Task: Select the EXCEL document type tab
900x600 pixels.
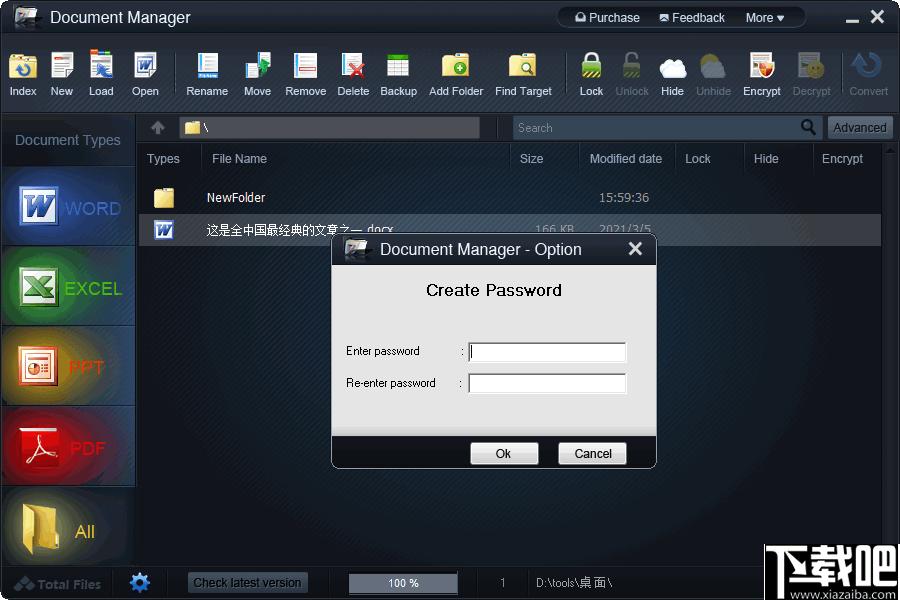Action: click(68, 288)
